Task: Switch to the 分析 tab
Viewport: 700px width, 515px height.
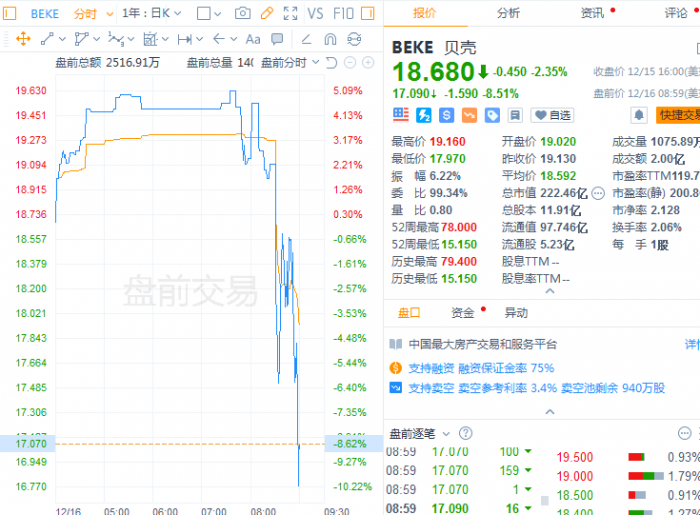Action: [508, 13]
